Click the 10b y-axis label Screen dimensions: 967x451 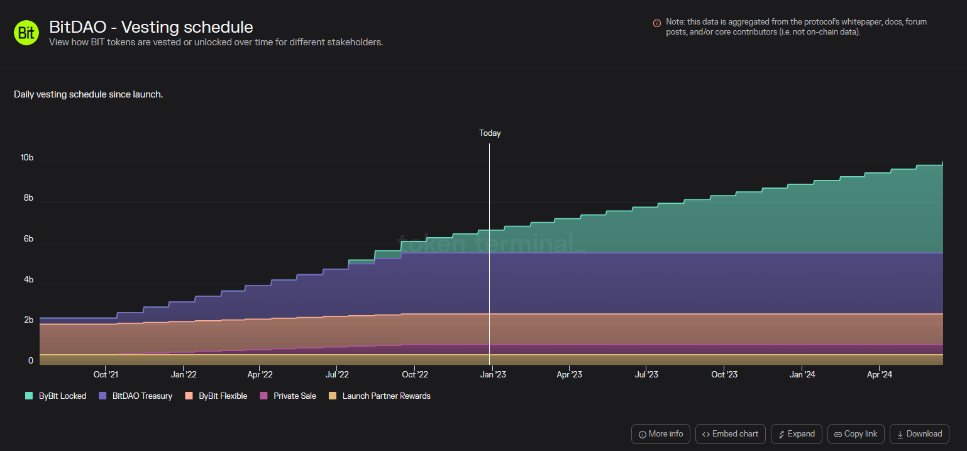pyautogui.click(x=27, y=158)
